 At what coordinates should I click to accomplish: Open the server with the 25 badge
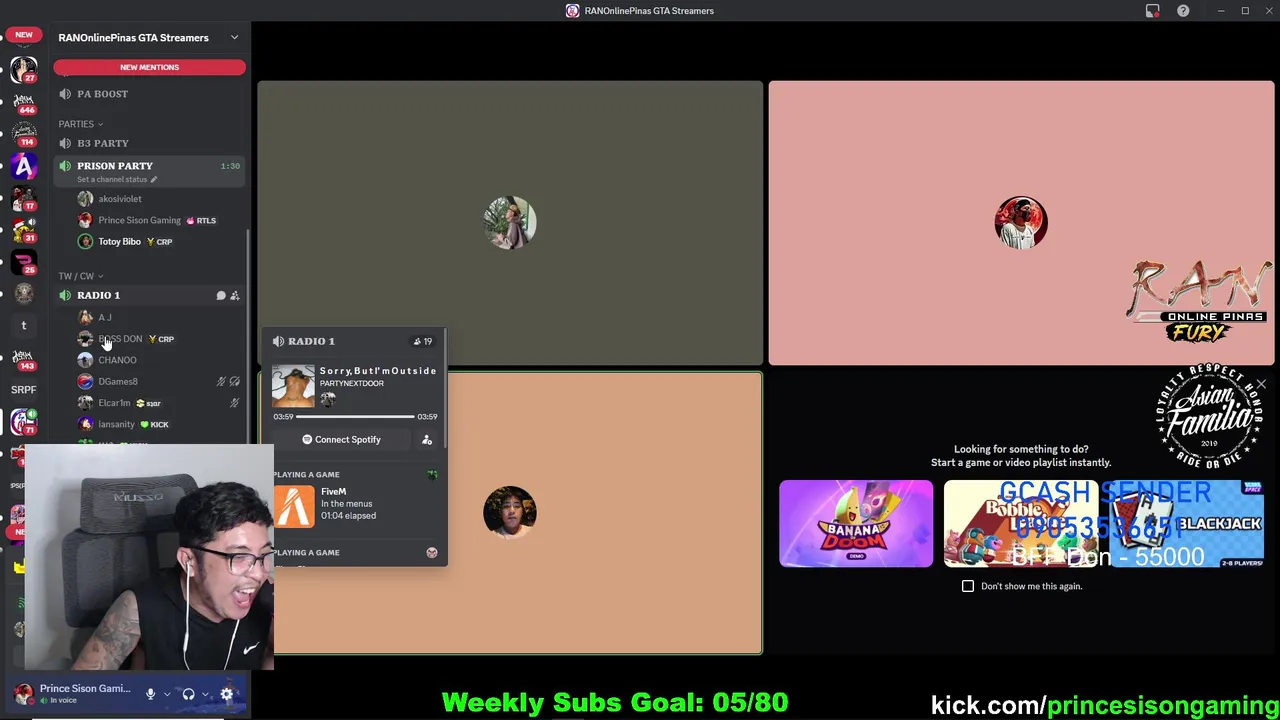click(23, 262)
